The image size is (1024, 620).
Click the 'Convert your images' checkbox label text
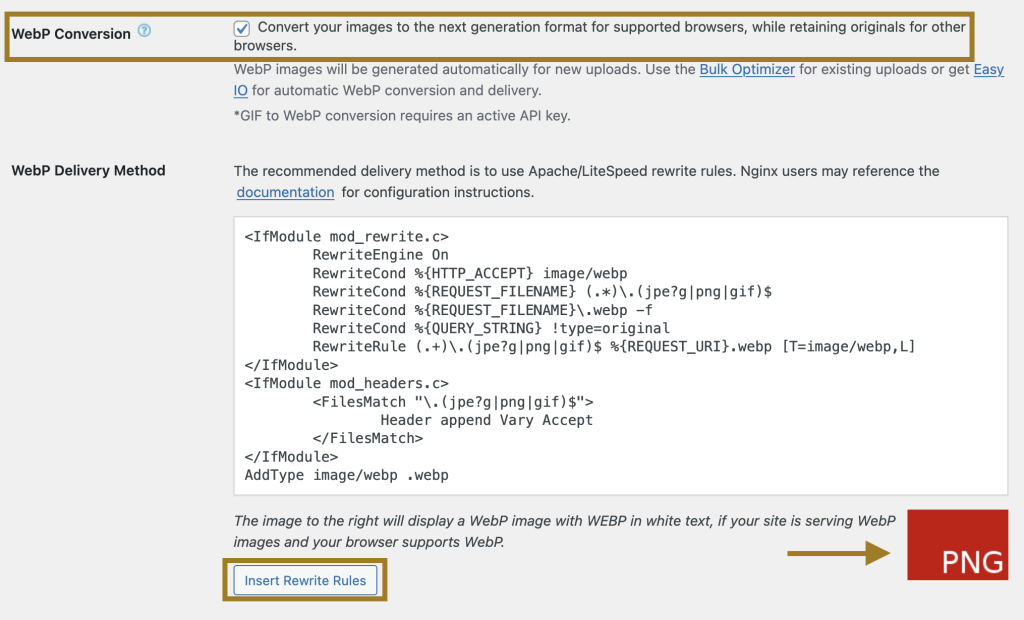pos(610,28)
